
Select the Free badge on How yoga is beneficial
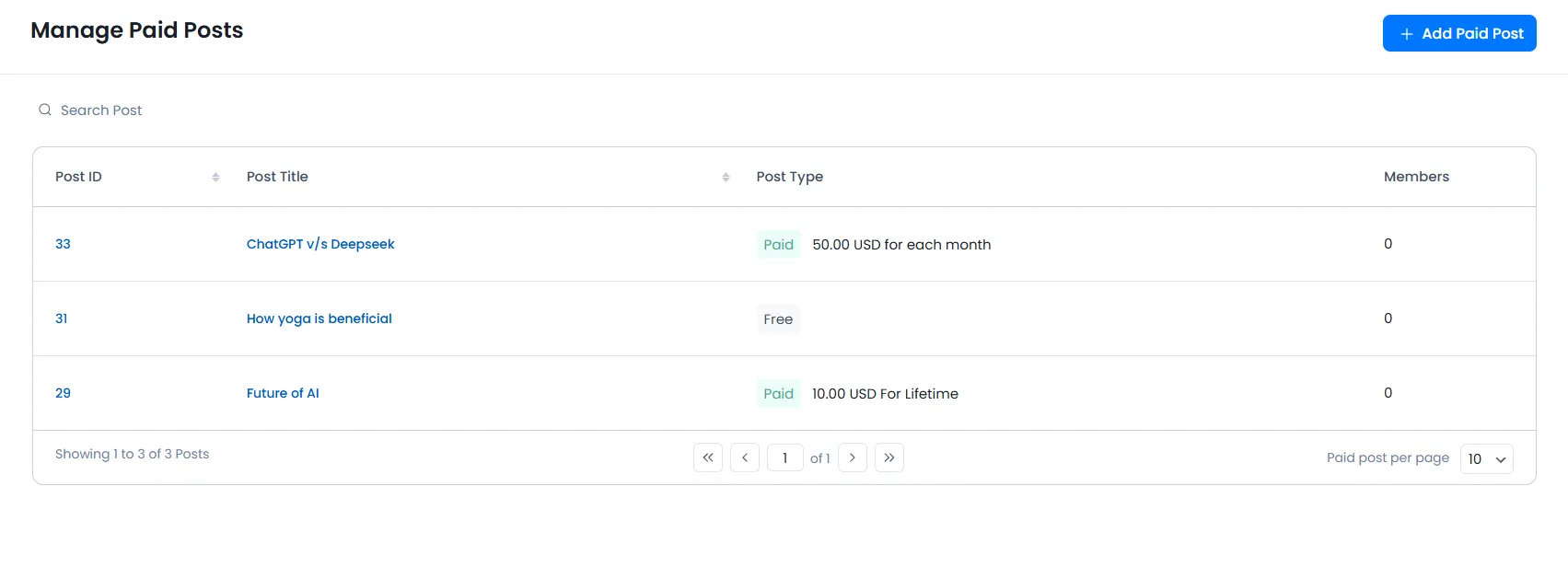tap(778, 318)
